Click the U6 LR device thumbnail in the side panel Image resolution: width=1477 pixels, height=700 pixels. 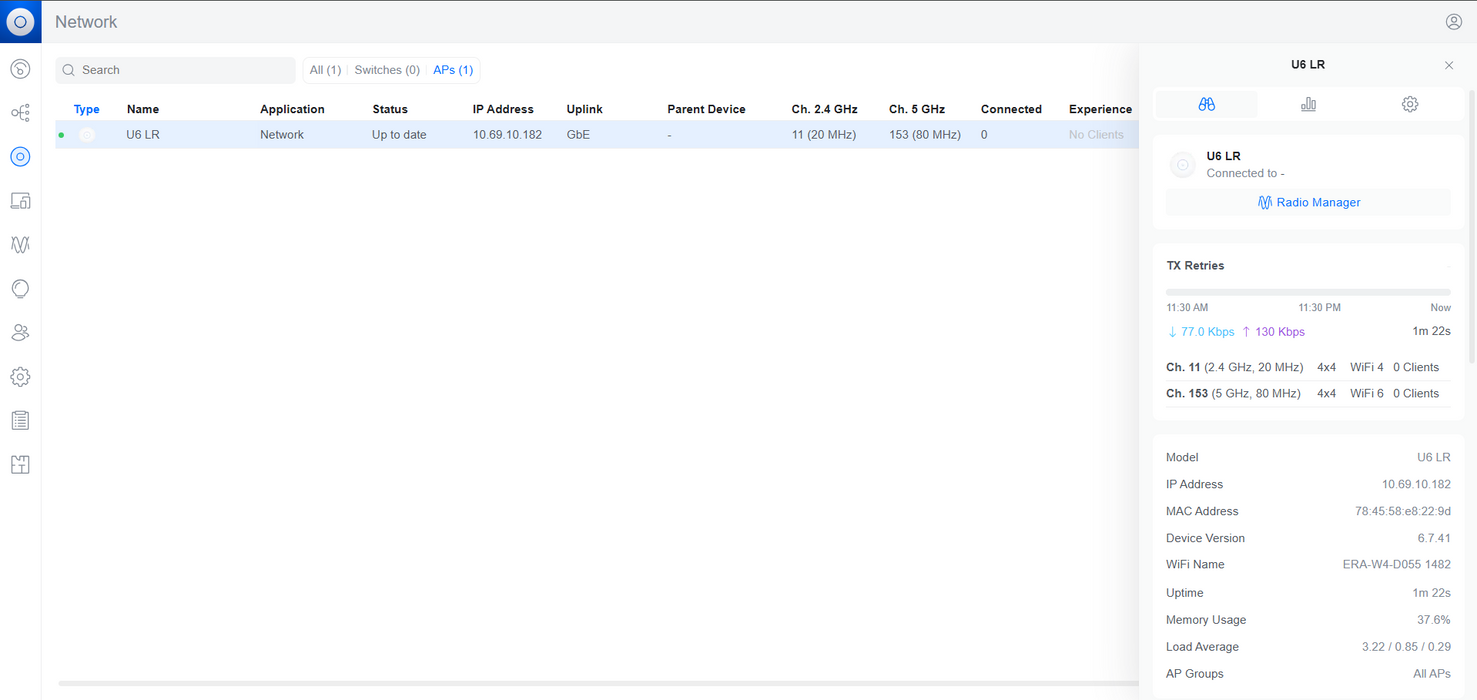1182,165
